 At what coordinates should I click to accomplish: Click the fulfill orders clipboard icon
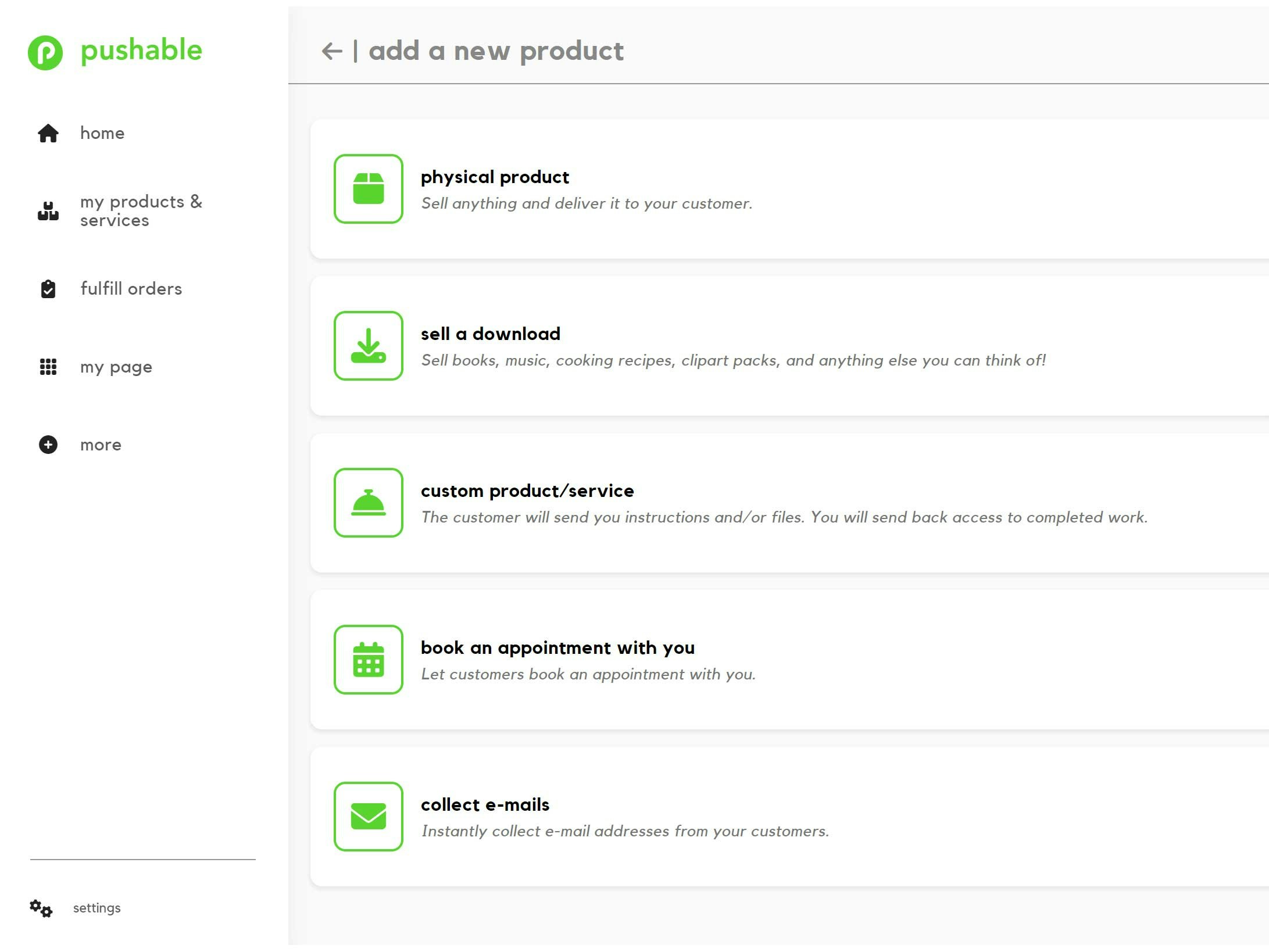click(48, 289)
